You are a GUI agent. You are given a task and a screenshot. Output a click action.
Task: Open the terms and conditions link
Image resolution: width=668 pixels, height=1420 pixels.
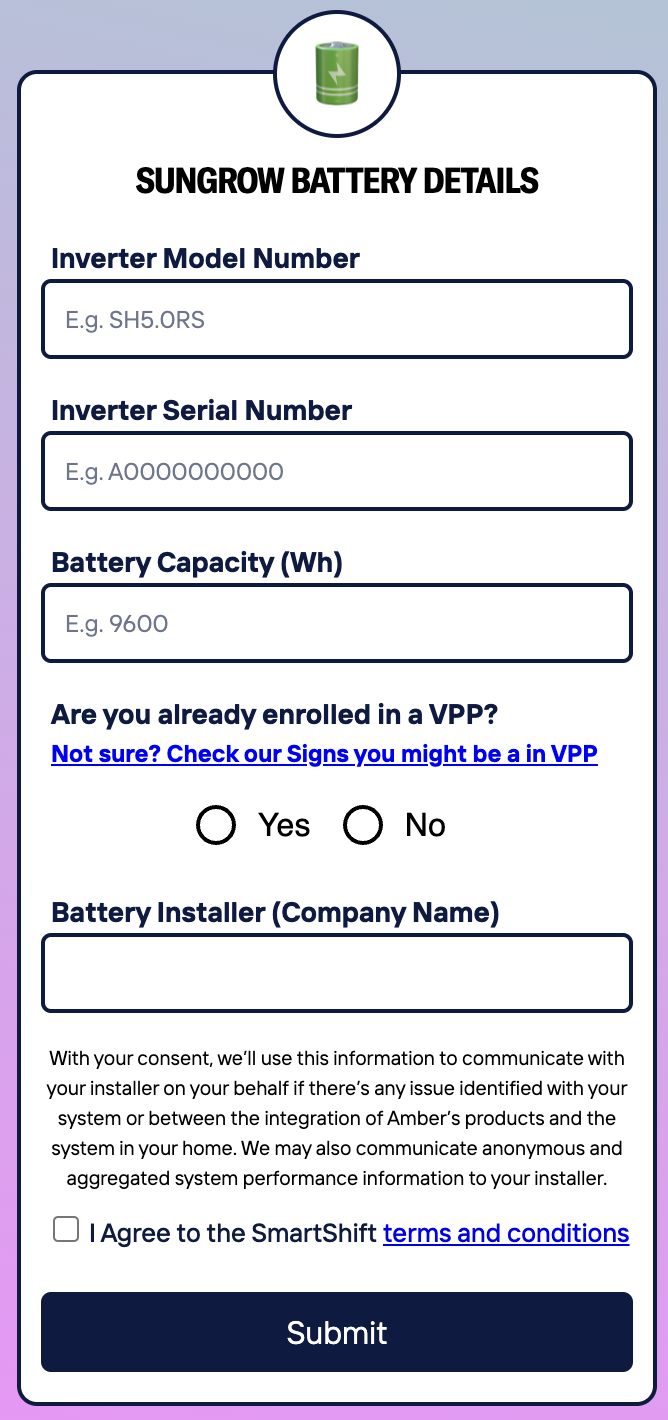pyautogui.click(x=505, y=1233)
